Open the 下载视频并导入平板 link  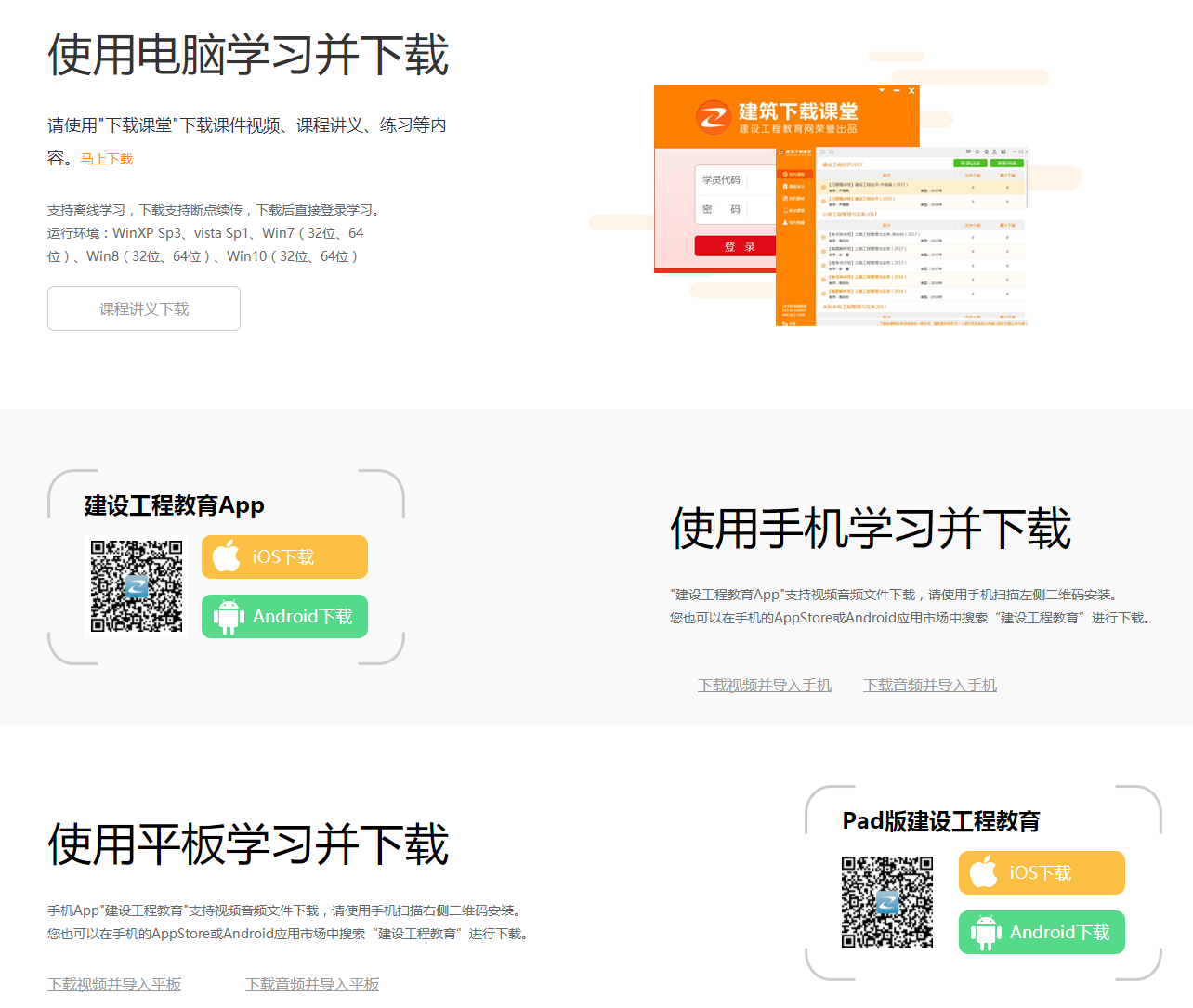pos(114,984)
